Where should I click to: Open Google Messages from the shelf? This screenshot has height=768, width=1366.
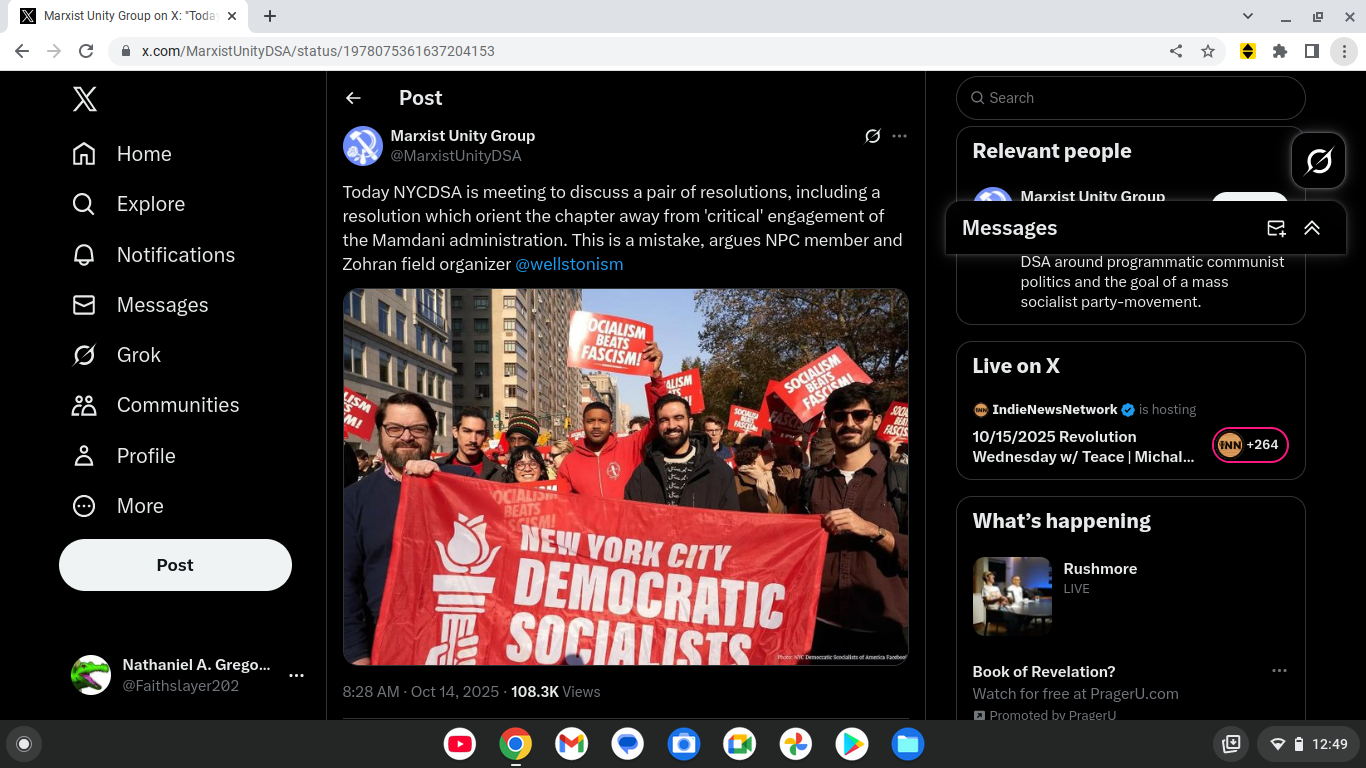coord(627,744)
